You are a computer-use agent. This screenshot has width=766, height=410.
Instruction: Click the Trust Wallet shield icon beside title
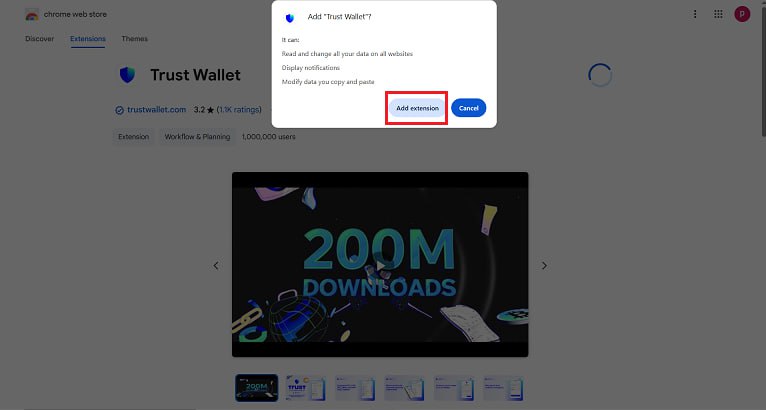coord(127,75)
